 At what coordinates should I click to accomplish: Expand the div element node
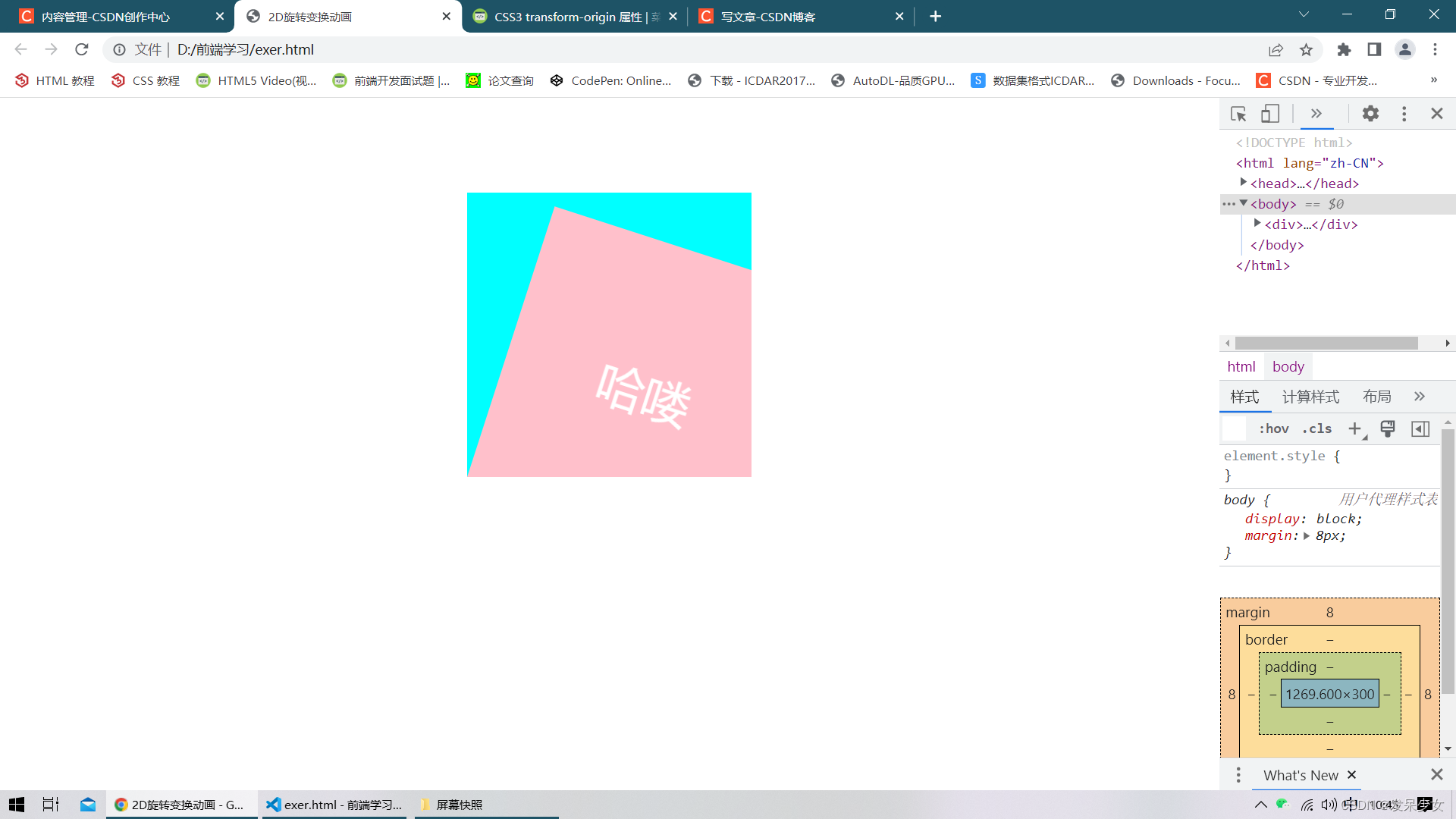click(1257, 223)
